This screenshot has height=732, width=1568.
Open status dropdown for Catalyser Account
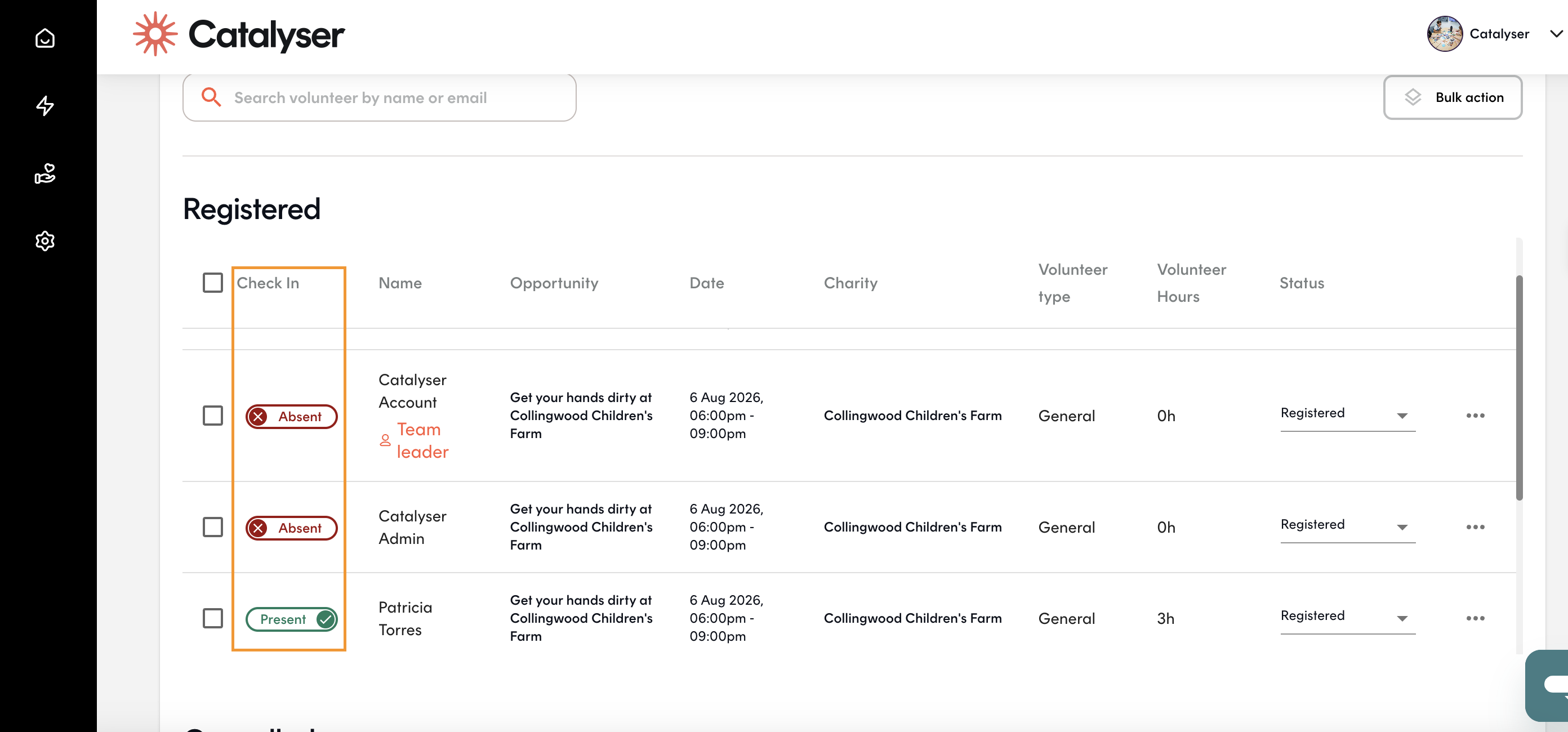tap(1348, 414)
